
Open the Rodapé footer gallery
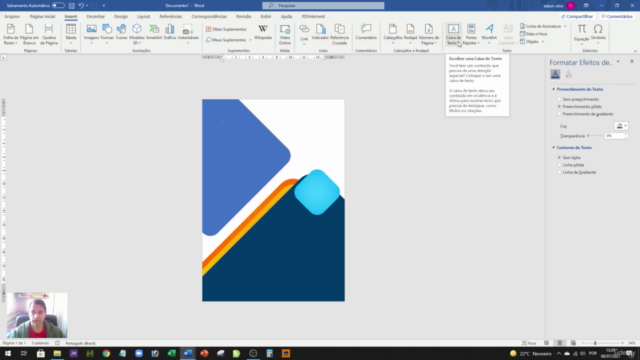(411, 34)
